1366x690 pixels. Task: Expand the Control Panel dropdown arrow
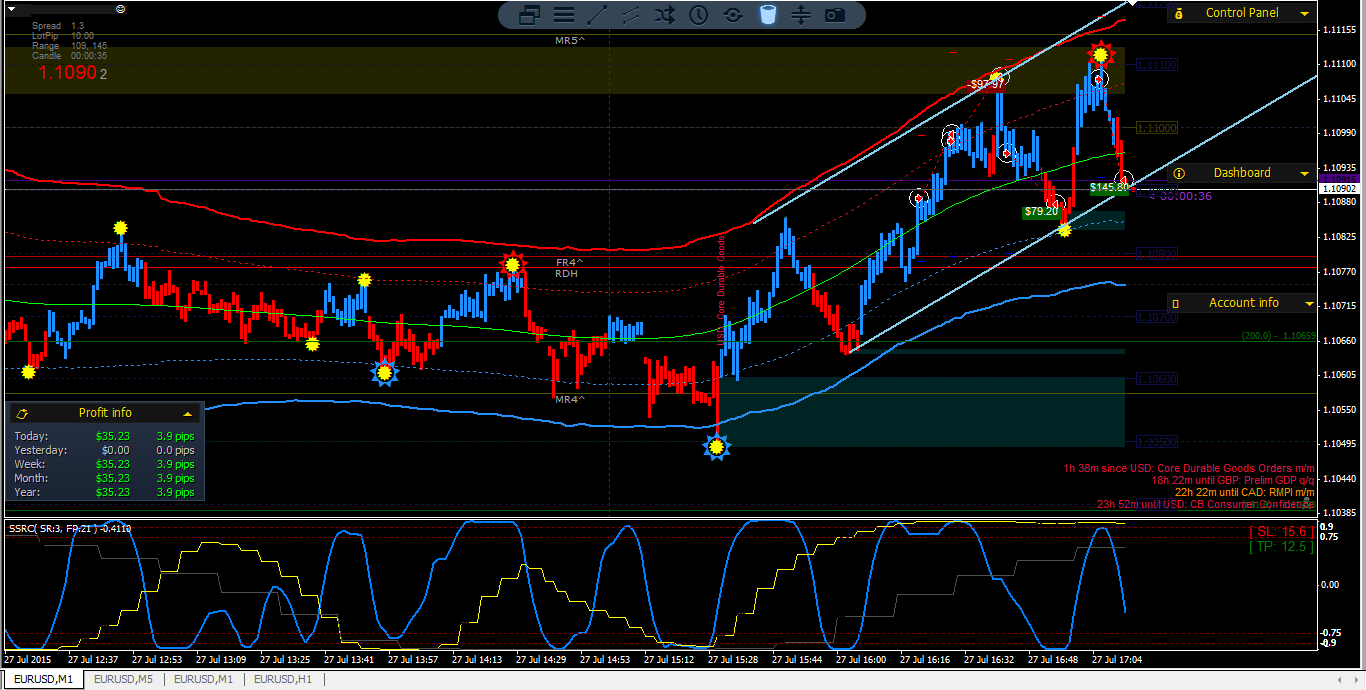[x=1304, y=14]
